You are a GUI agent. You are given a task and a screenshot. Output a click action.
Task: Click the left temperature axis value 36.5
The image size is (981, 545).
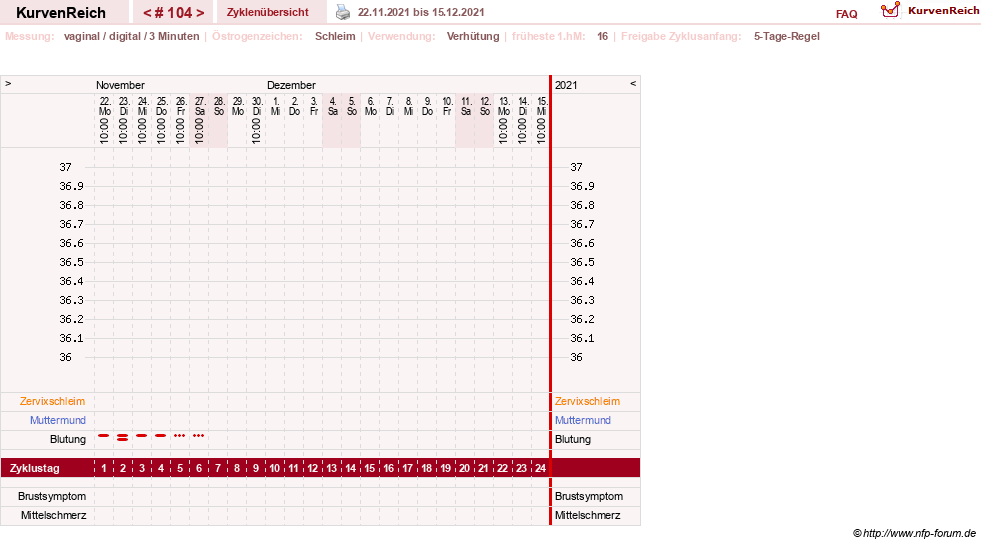[71, 262]
